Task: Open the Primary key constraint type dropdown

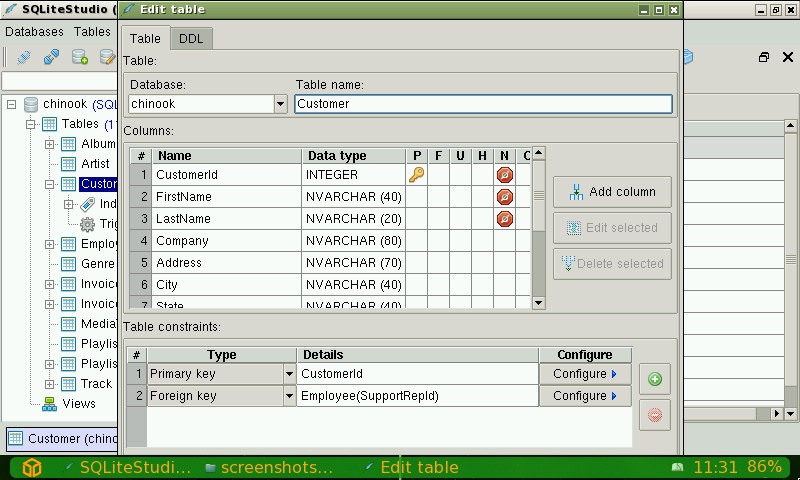Action: 289,374
